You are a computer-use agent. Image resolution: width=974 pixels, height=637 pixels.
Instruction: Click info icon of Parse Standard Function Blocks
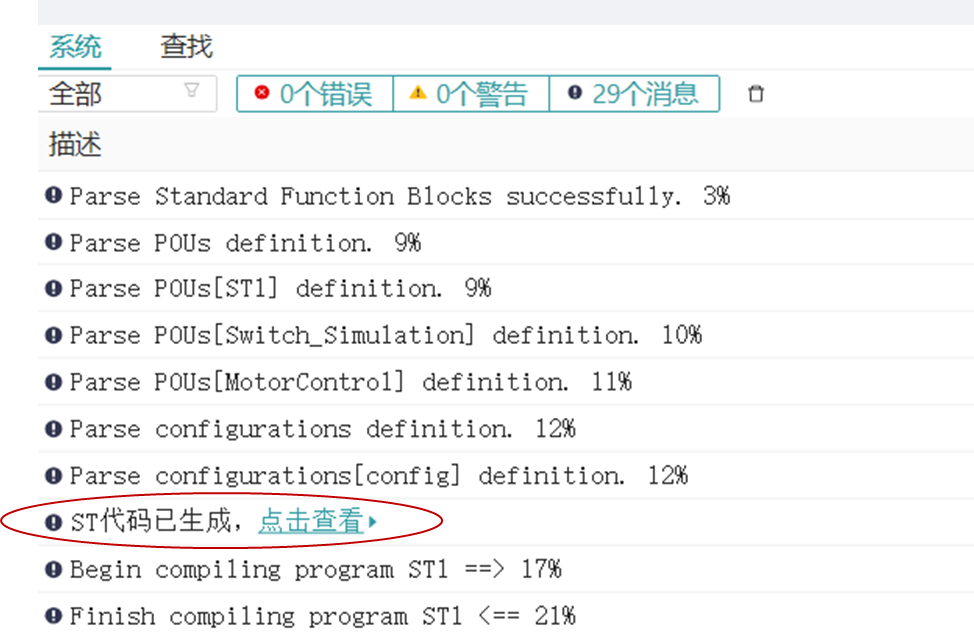pyautogui.click(x=54, y=196)
